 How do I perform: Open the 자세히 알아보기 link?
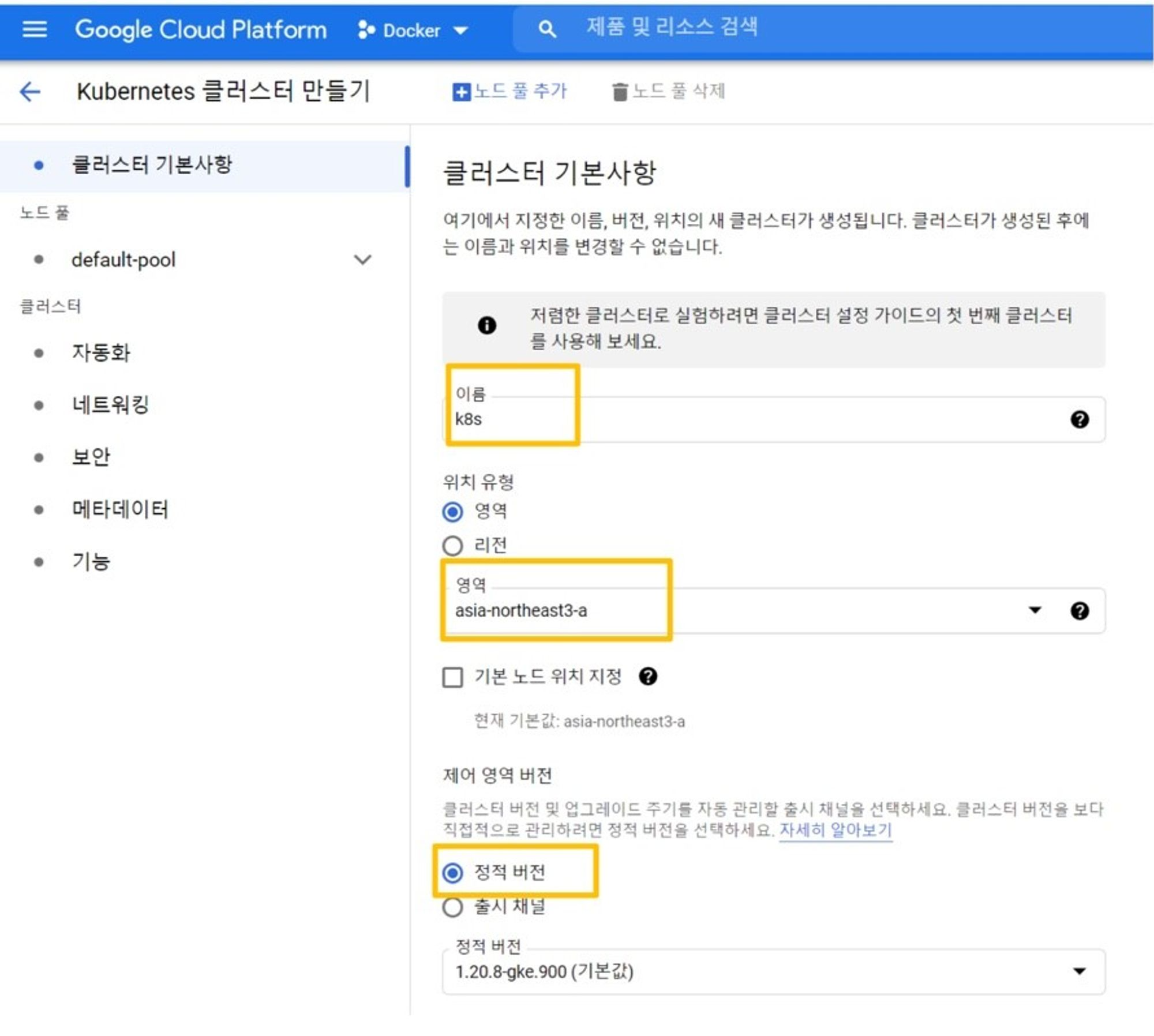[x=835, y=830]
